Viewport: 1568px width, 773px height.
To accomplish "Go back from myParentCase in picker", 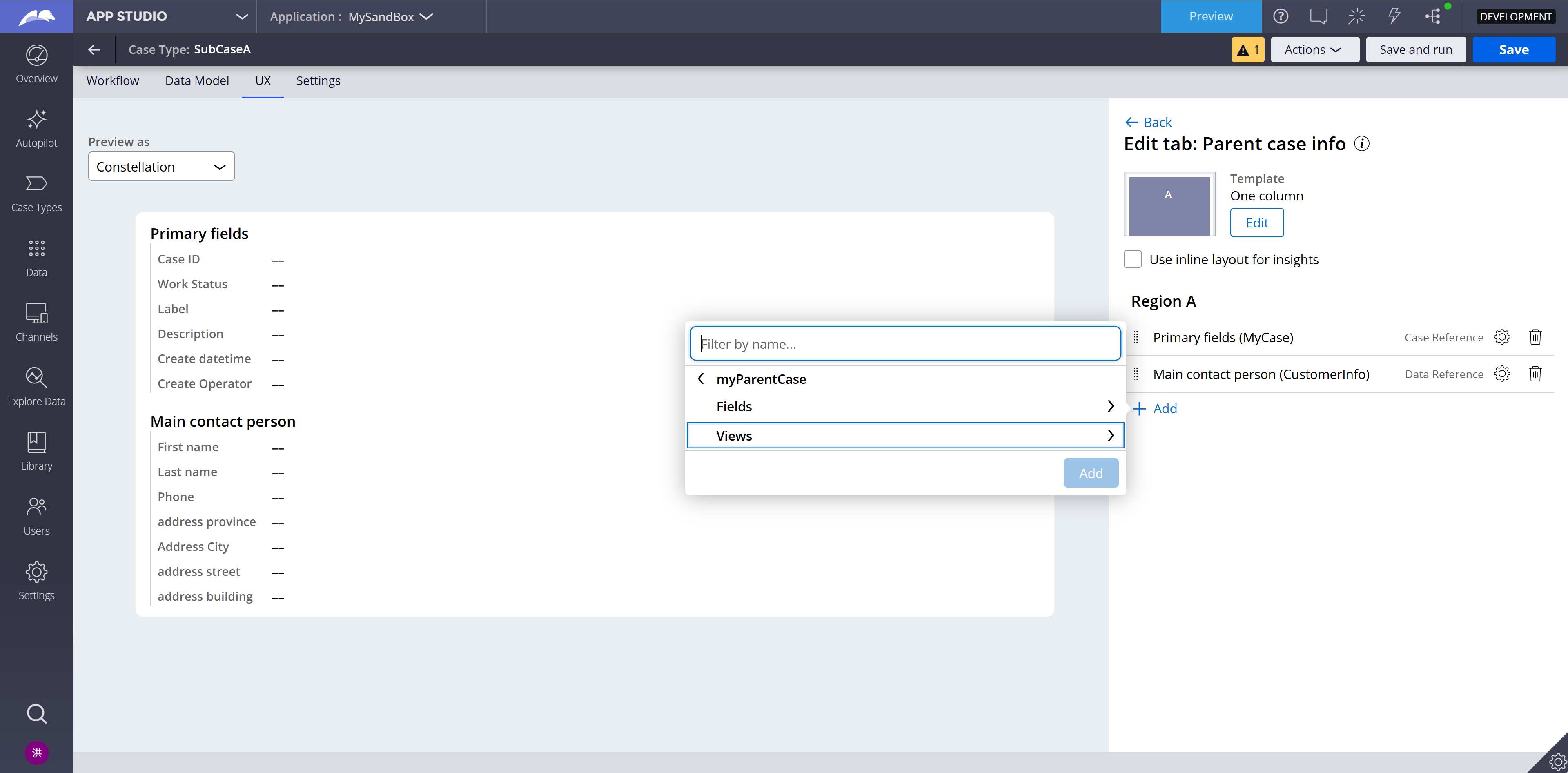I will (x=701, y=379).
